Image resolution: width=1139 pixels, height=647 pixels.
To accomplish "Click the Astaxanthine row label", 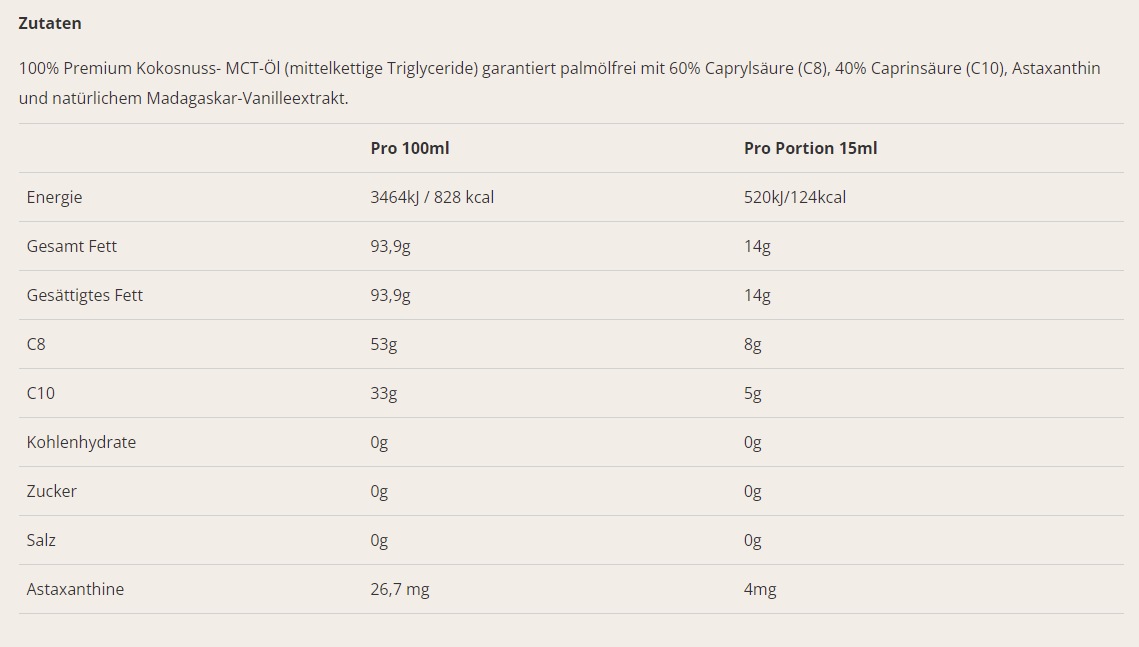I will [x=76, y=590].
